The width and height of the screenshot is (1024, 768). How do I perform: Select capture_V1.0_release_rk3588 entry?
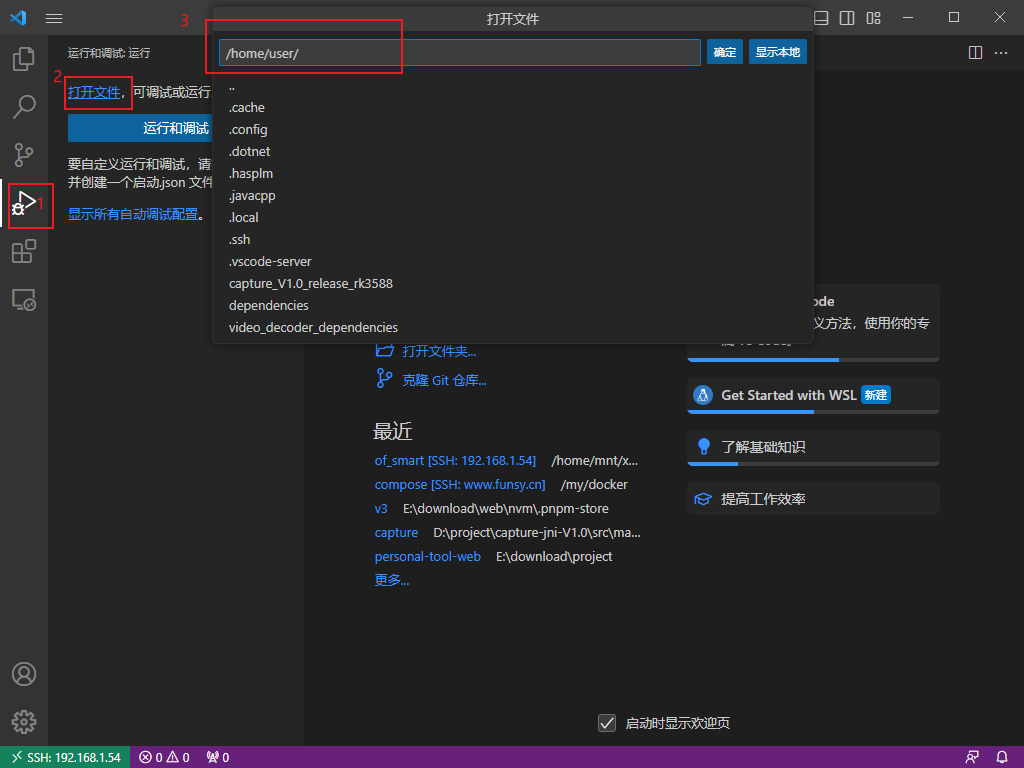[x=513, y=283]
